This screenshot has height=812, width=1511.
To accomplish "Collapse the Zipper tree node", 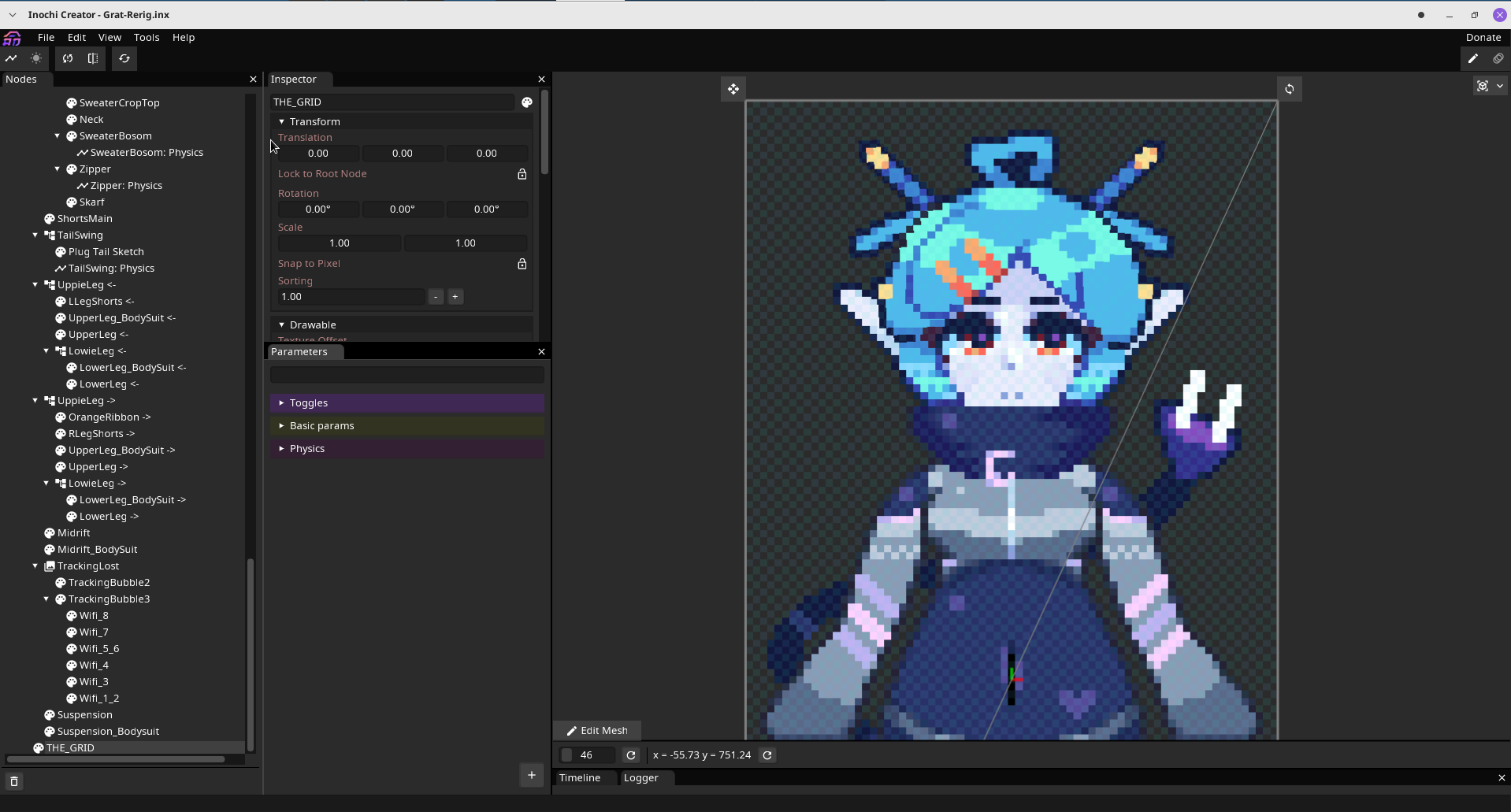I will tap(58, 169).
